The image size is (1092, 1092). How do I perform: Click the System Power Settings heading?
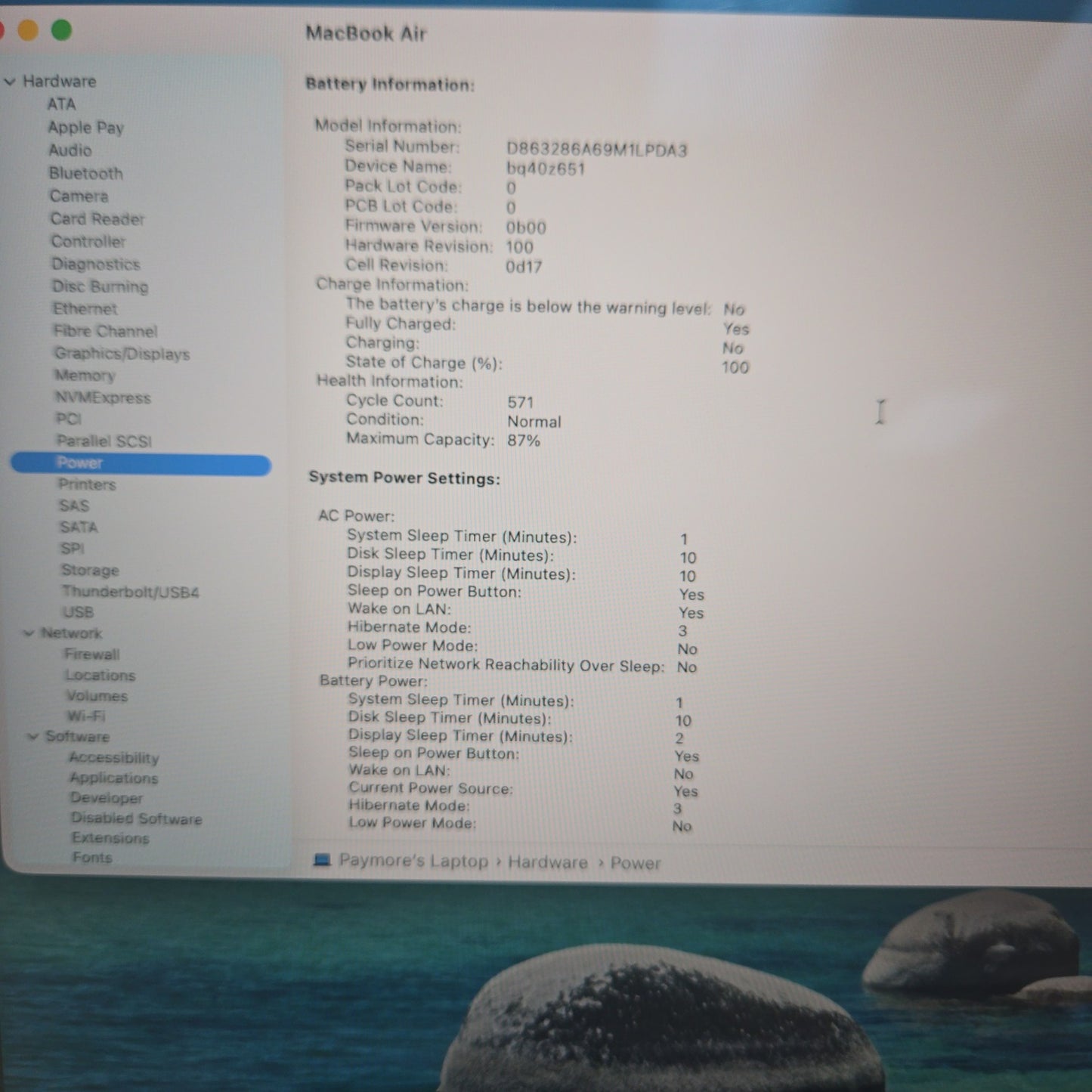(404, 478)
